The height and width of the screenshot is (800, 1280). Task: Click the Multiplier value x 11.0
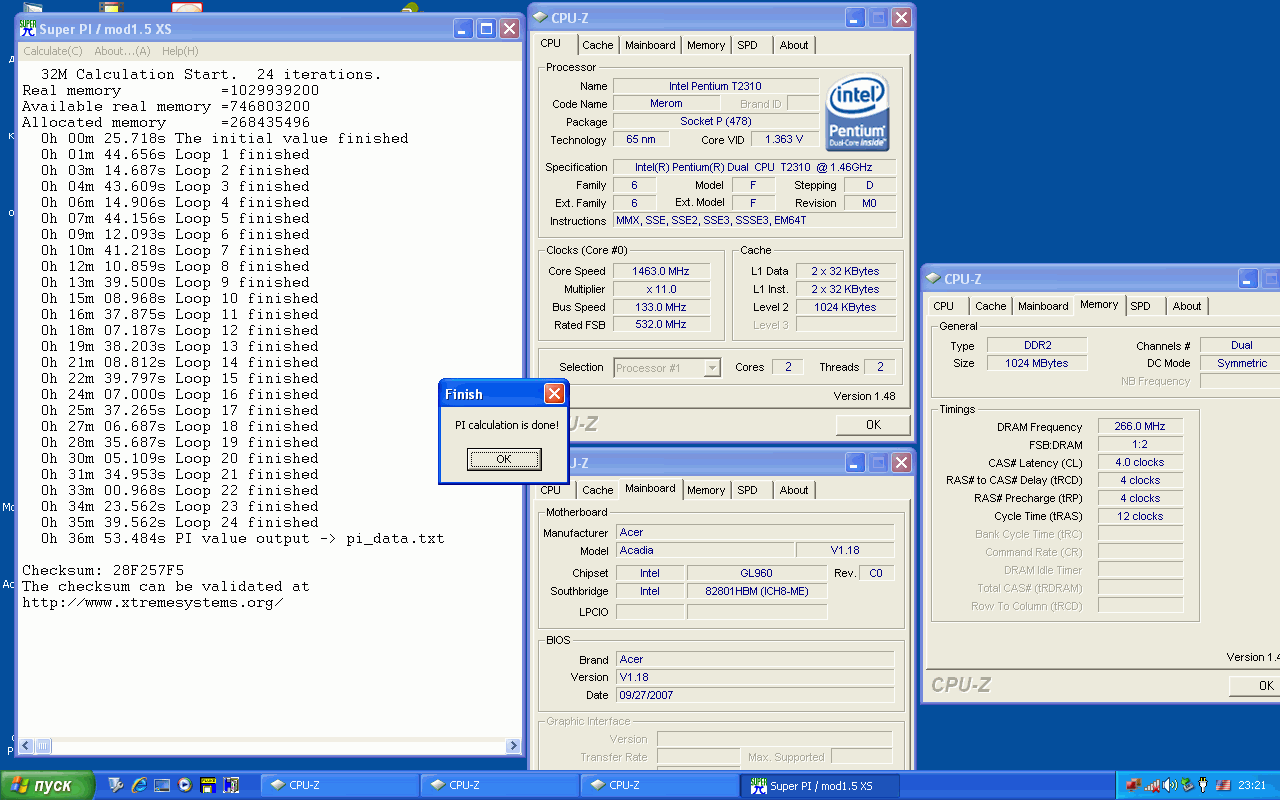click(661, 289)
